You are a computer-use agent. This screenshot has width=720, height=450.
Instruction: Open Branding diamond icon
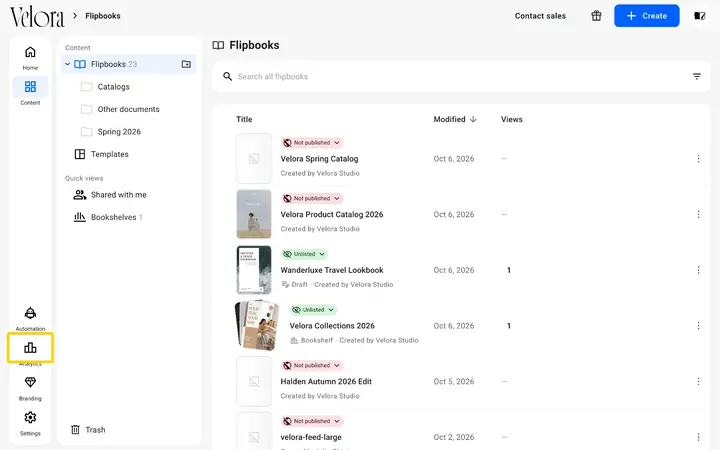30,382
